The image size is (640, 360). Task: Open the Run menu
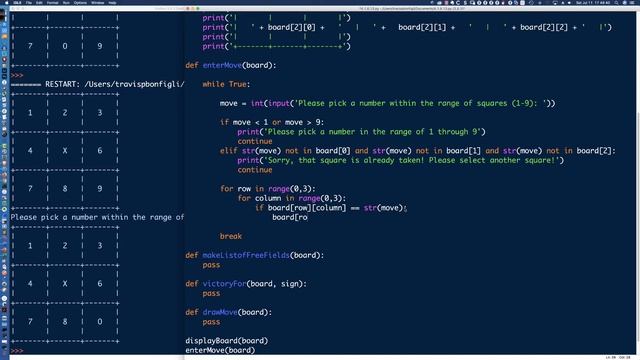tap(66, 2)
